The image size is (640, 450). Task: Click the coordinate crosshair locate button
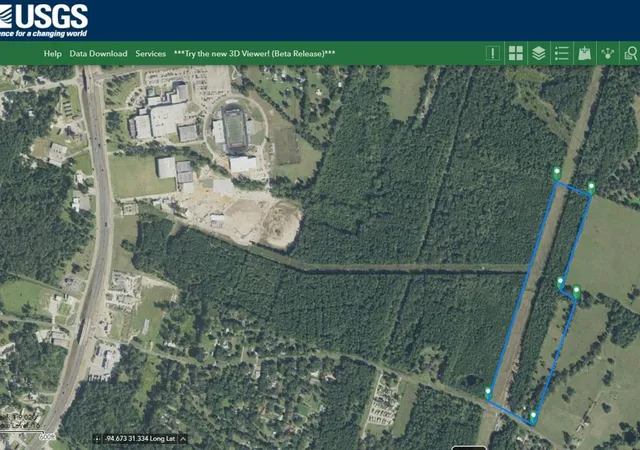tap(97, 439)
